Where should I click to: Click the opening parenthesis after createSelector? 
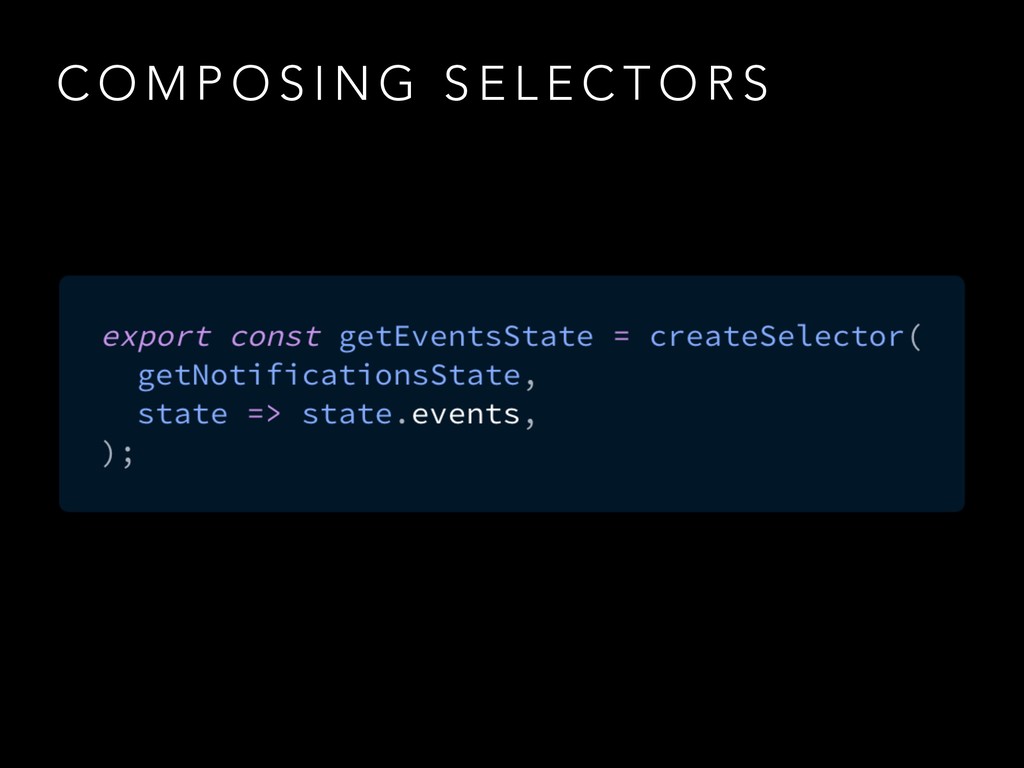click(916, 337)
